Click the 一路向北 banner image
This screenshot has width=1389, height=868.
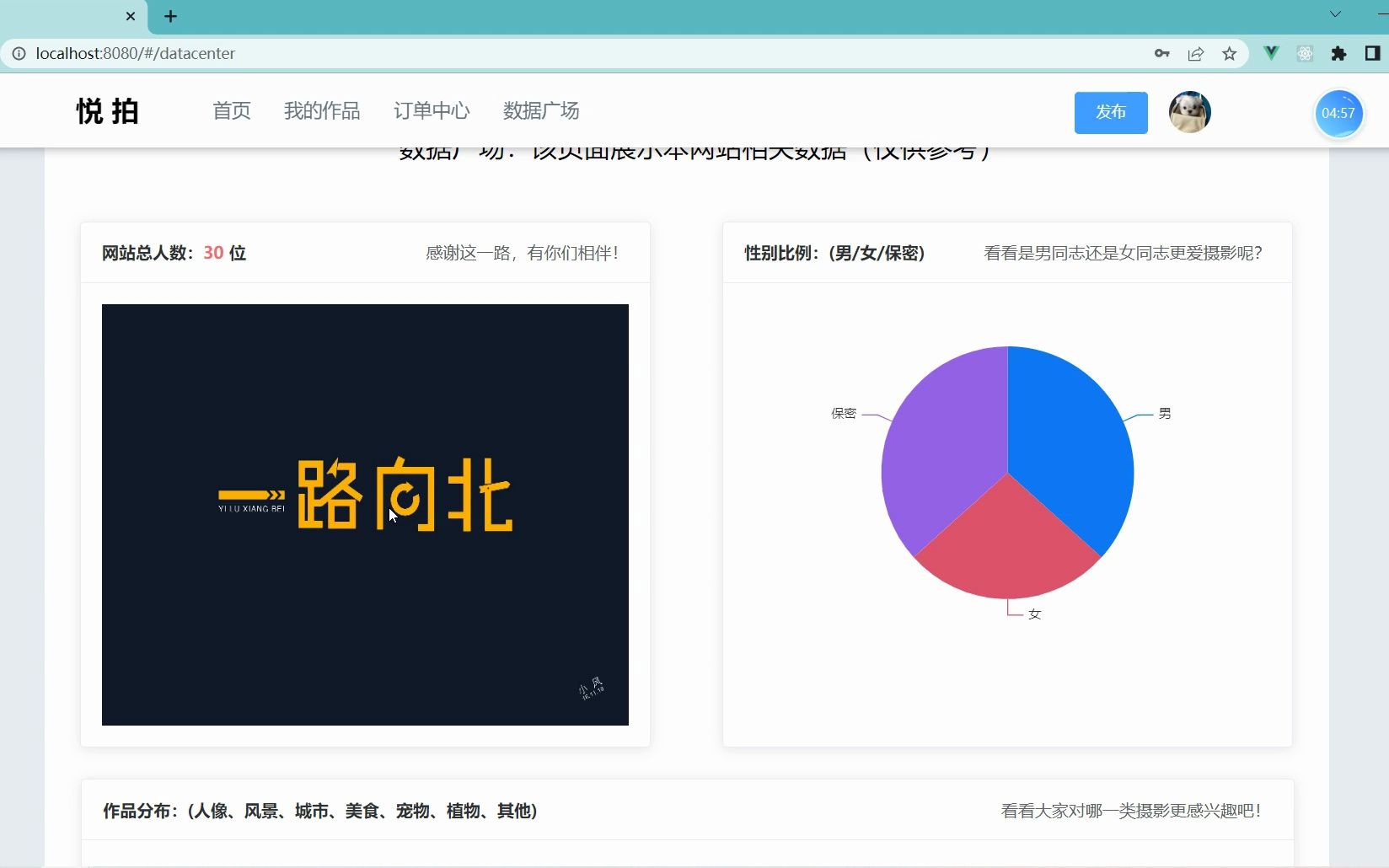click(x=365, y=514)
